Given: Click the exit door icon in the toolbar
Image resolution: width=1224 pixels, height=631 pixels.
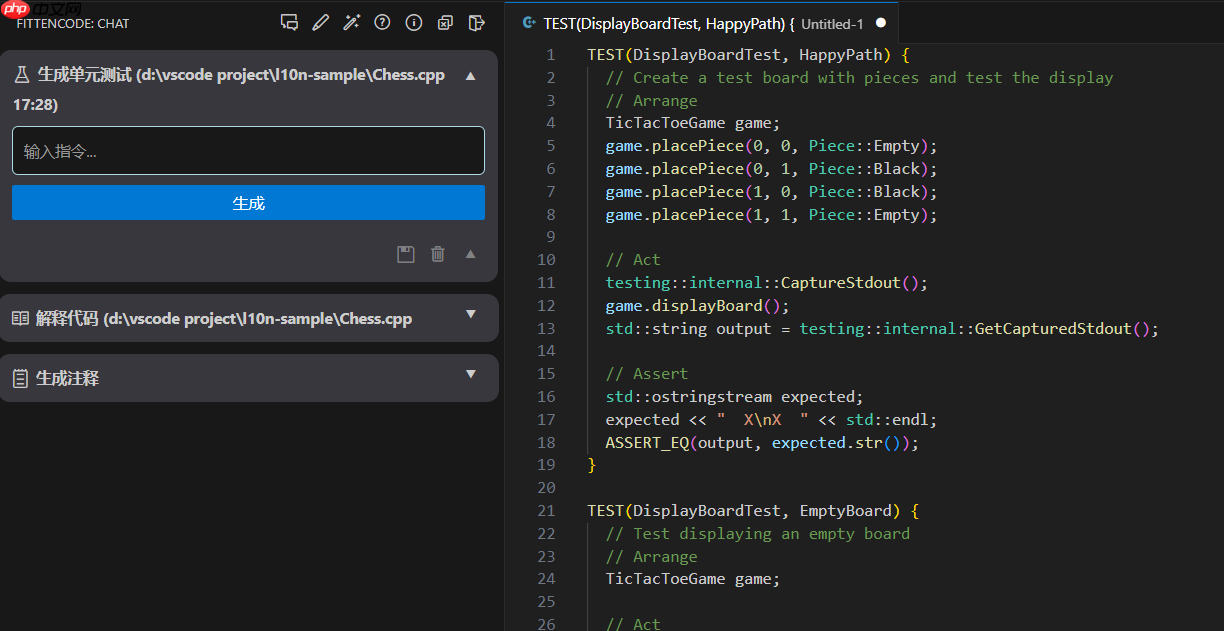Looking at the screenshot, I should click(477, 22).
